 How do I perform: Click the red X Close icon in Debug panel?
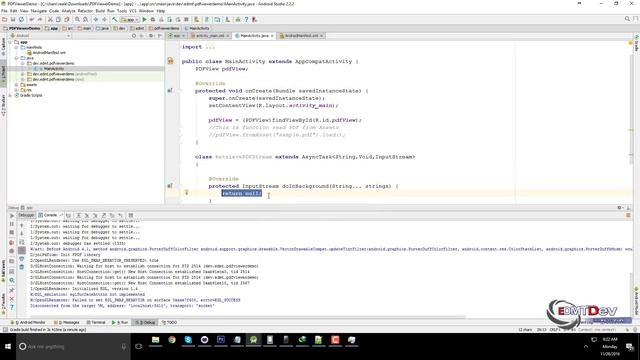click(x=12, y=299)
